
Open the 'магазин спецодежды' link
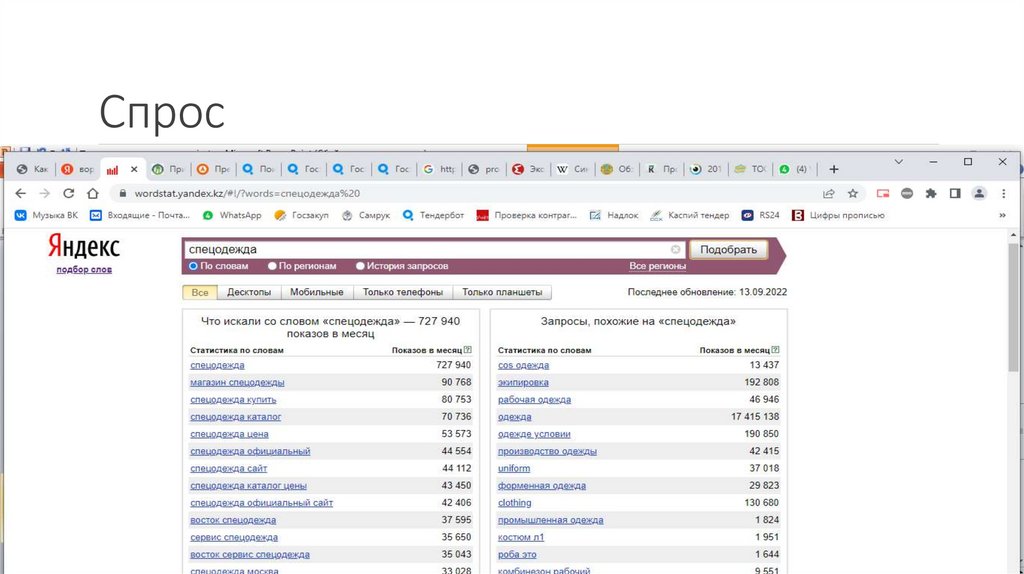tap(237, 383)
